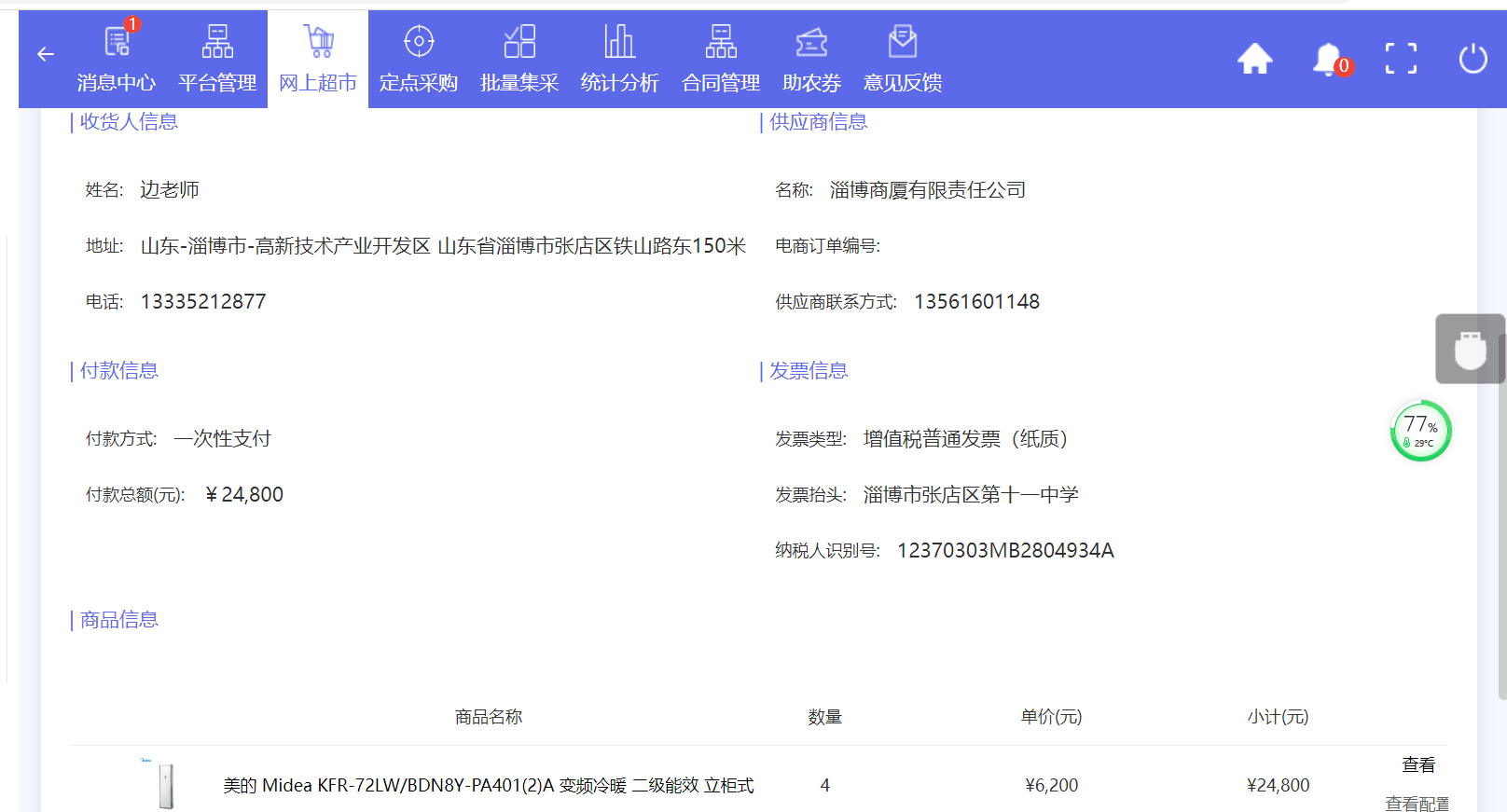Open the notification bell
Viewport: 1507px width, 812px height.
tap(1328, 59)
